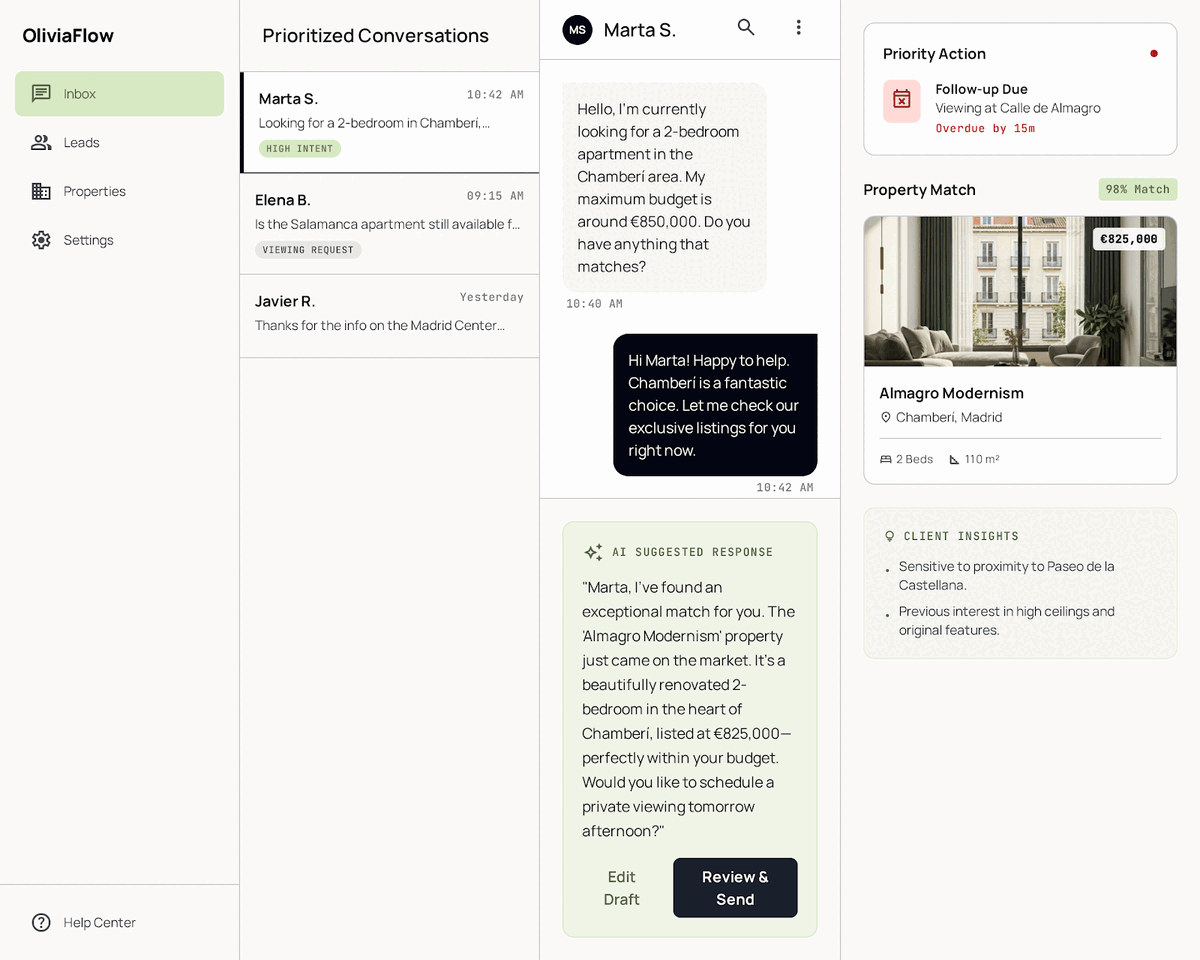Open the Inbox section

coord(119,94)
